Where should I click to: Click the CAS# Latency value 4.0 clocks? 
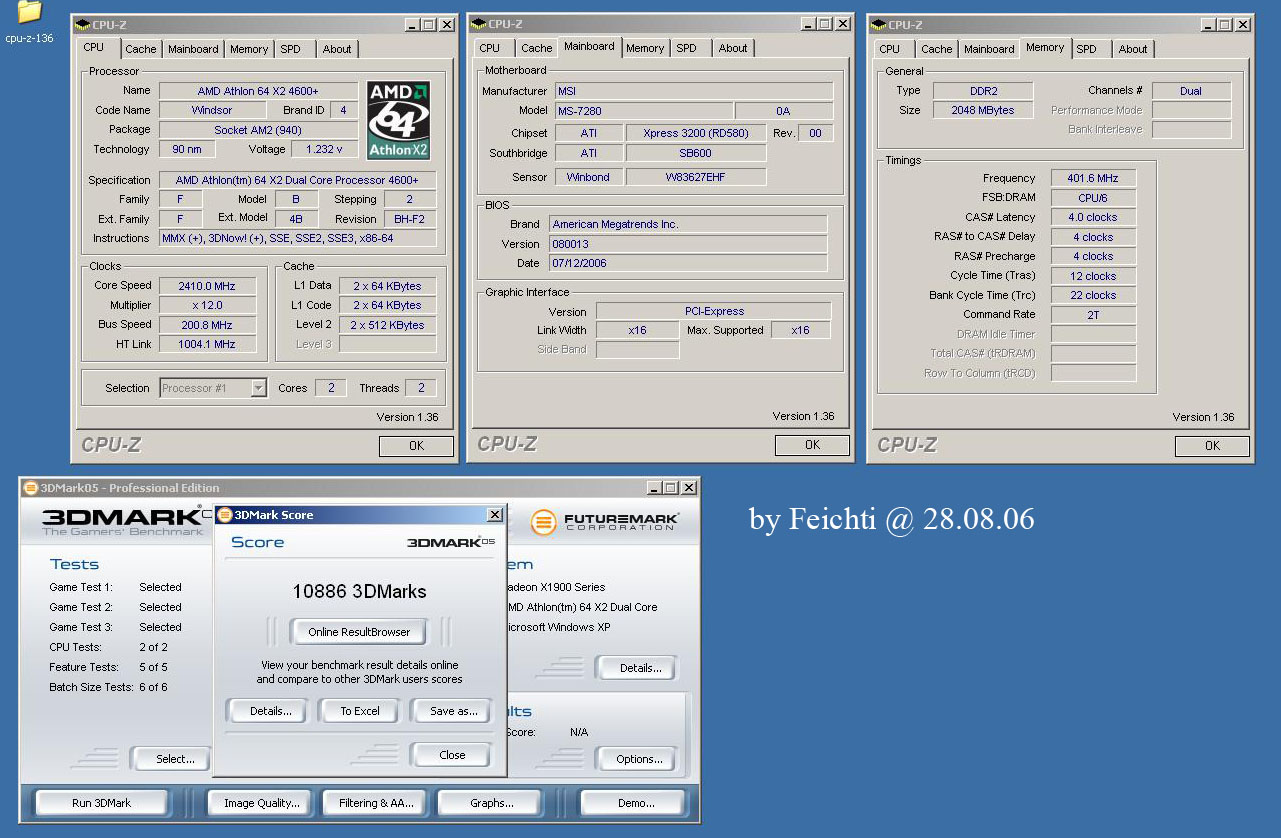tap(1093, 217)
